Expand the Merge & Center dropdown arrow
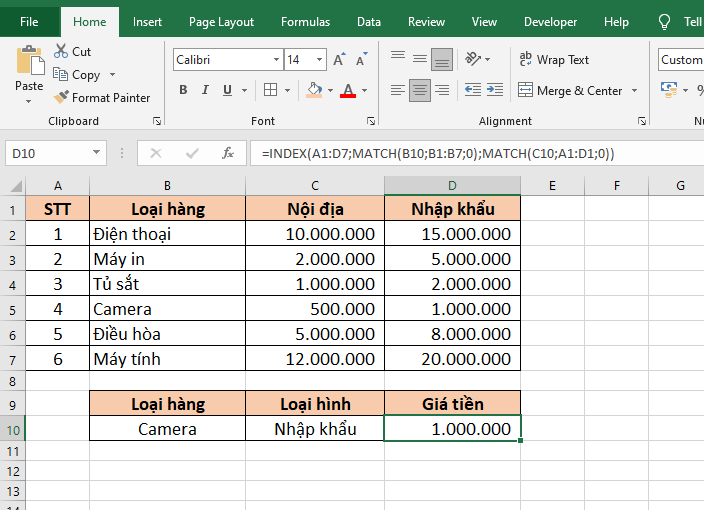 [x=633, y=91]
